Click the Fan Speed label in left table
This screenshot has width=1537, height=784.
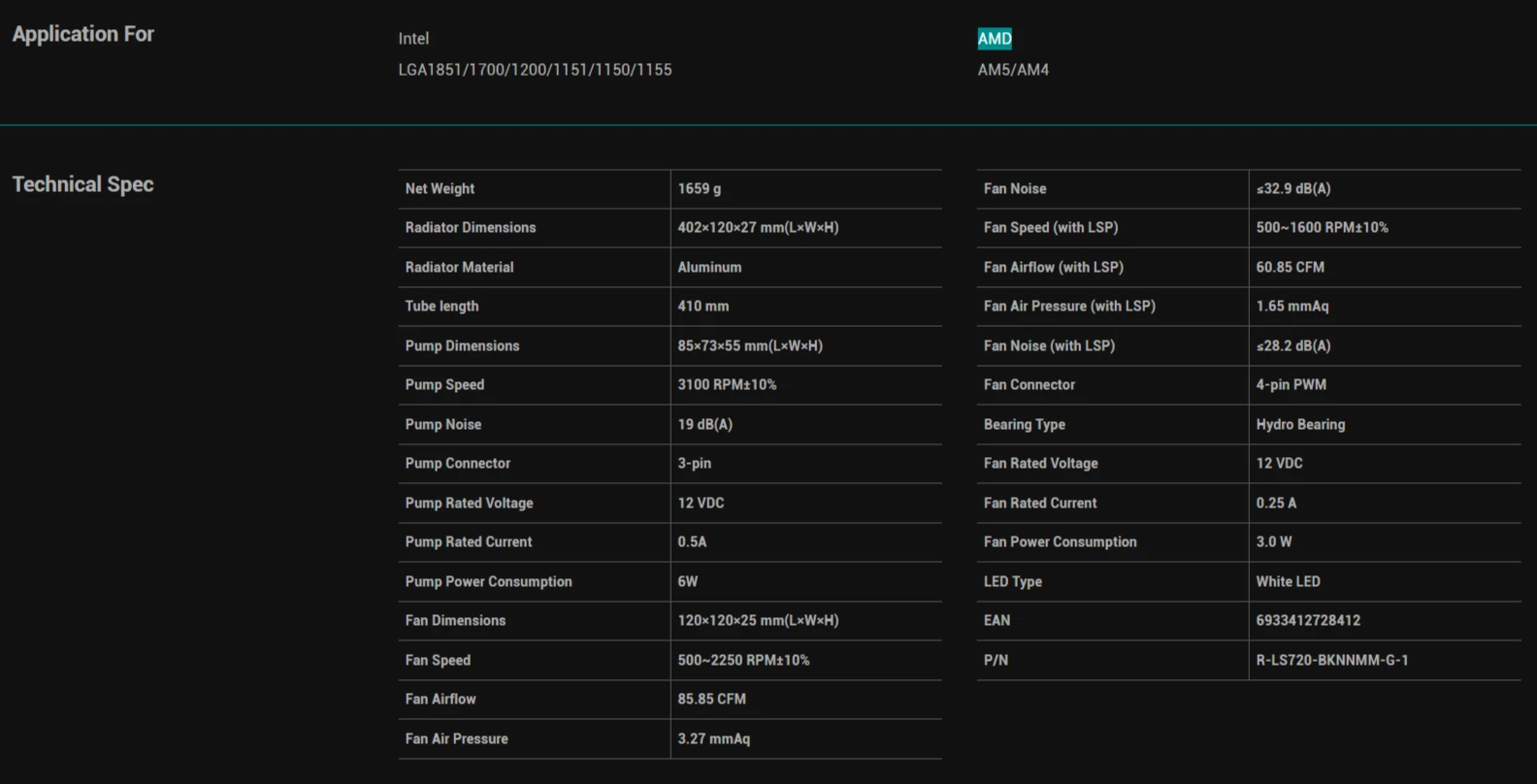[438, 661]
